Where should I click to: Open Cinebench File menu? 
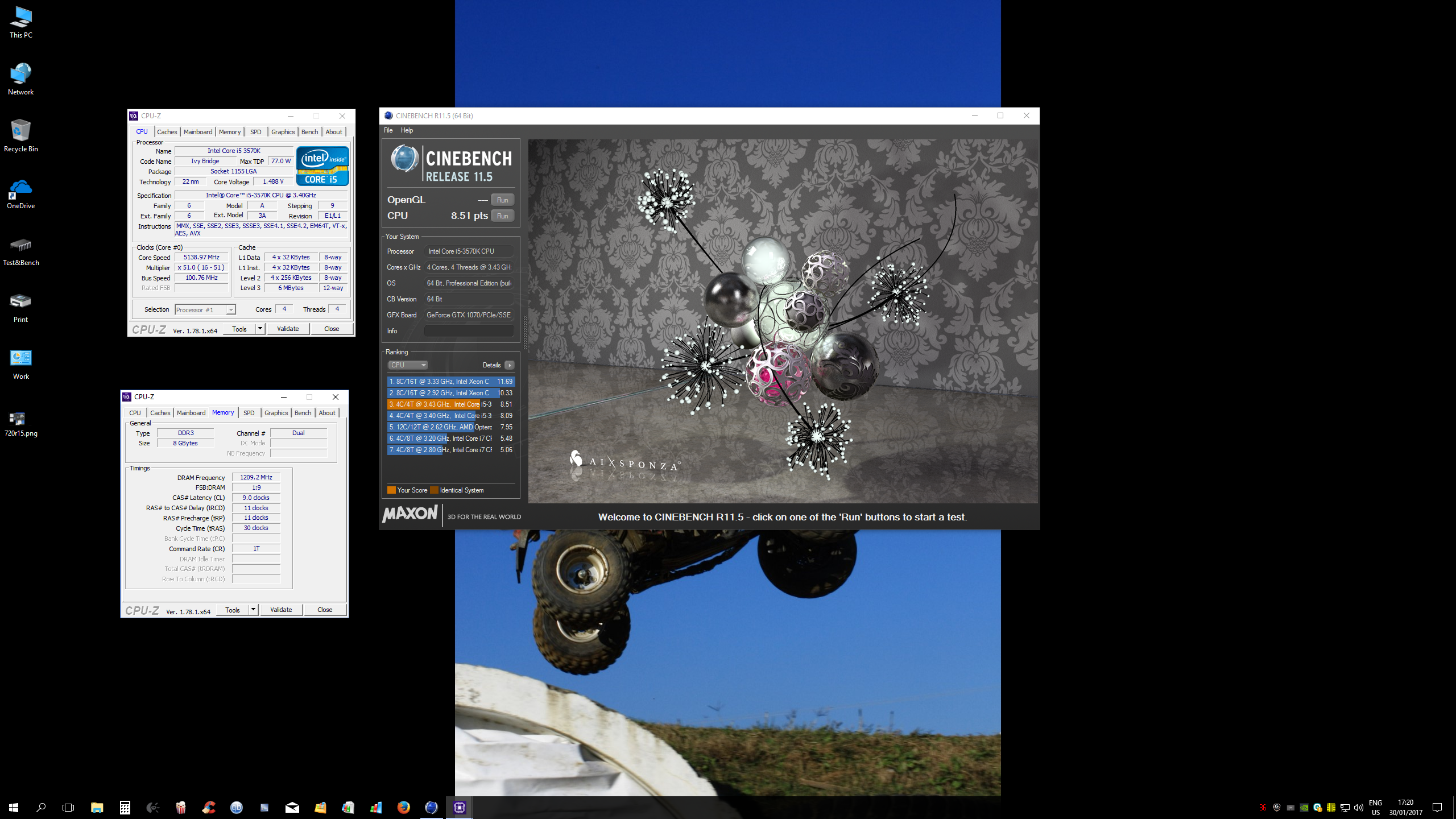point(388,130)
